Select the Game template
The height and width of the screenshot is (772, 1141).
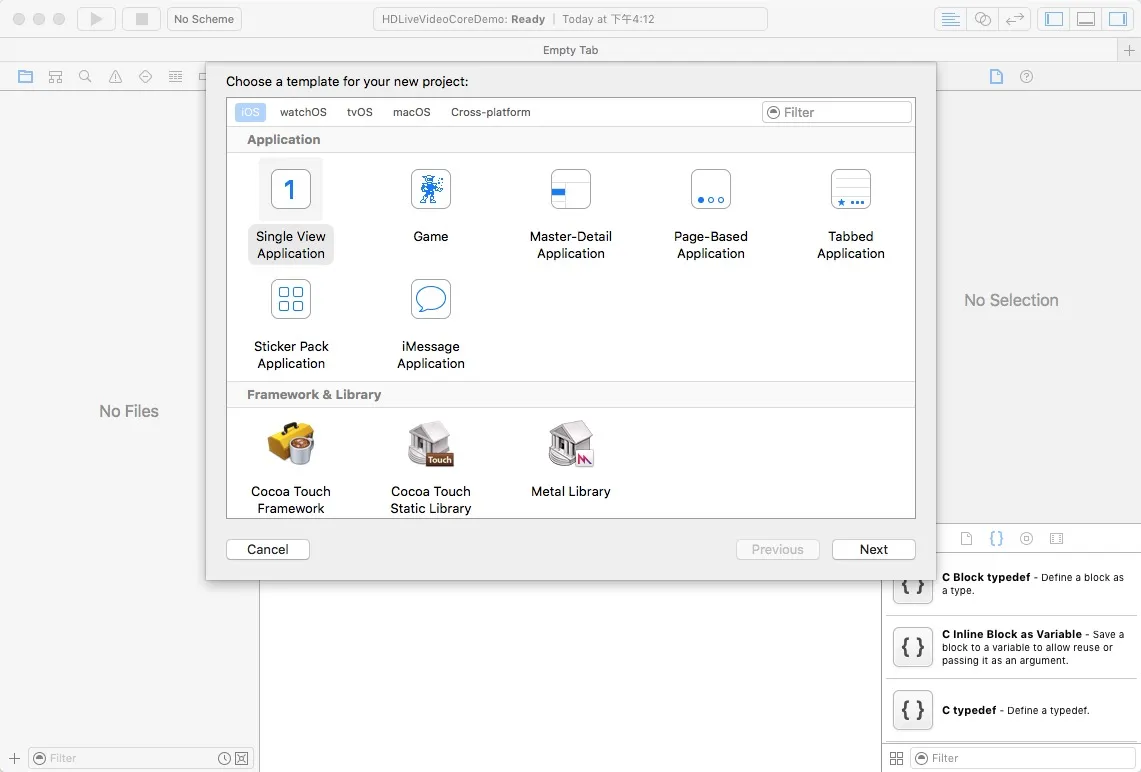coord(431,206)
